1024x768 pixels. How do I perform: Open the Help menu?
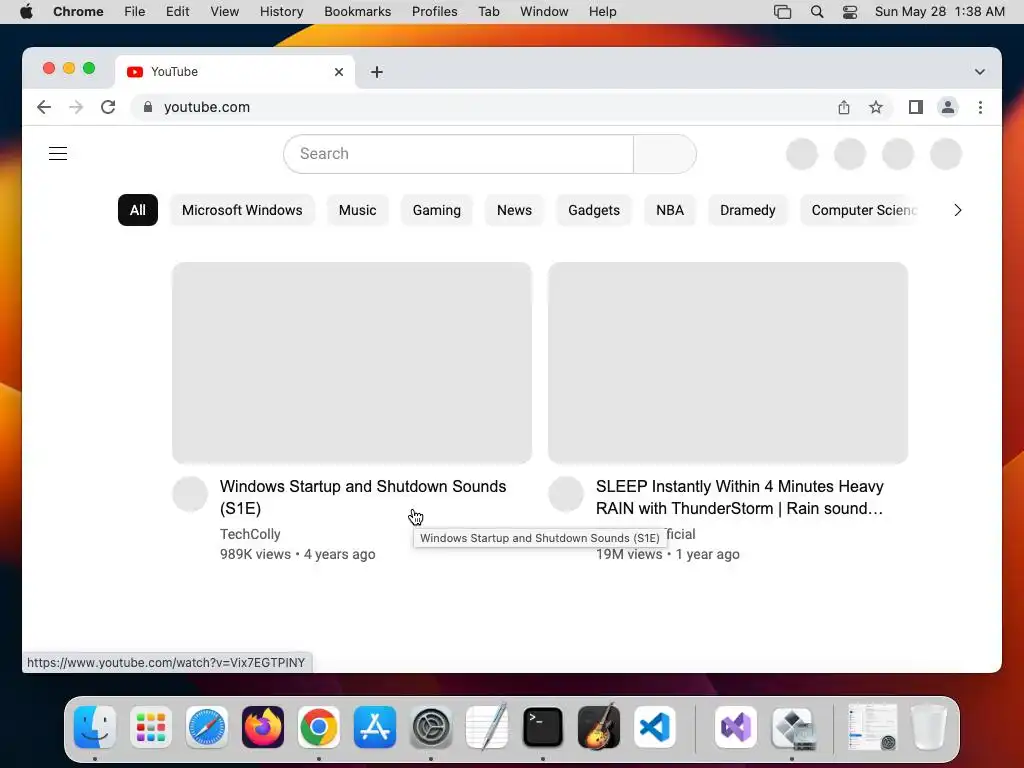pyautogui.click(x=602, y=12)
